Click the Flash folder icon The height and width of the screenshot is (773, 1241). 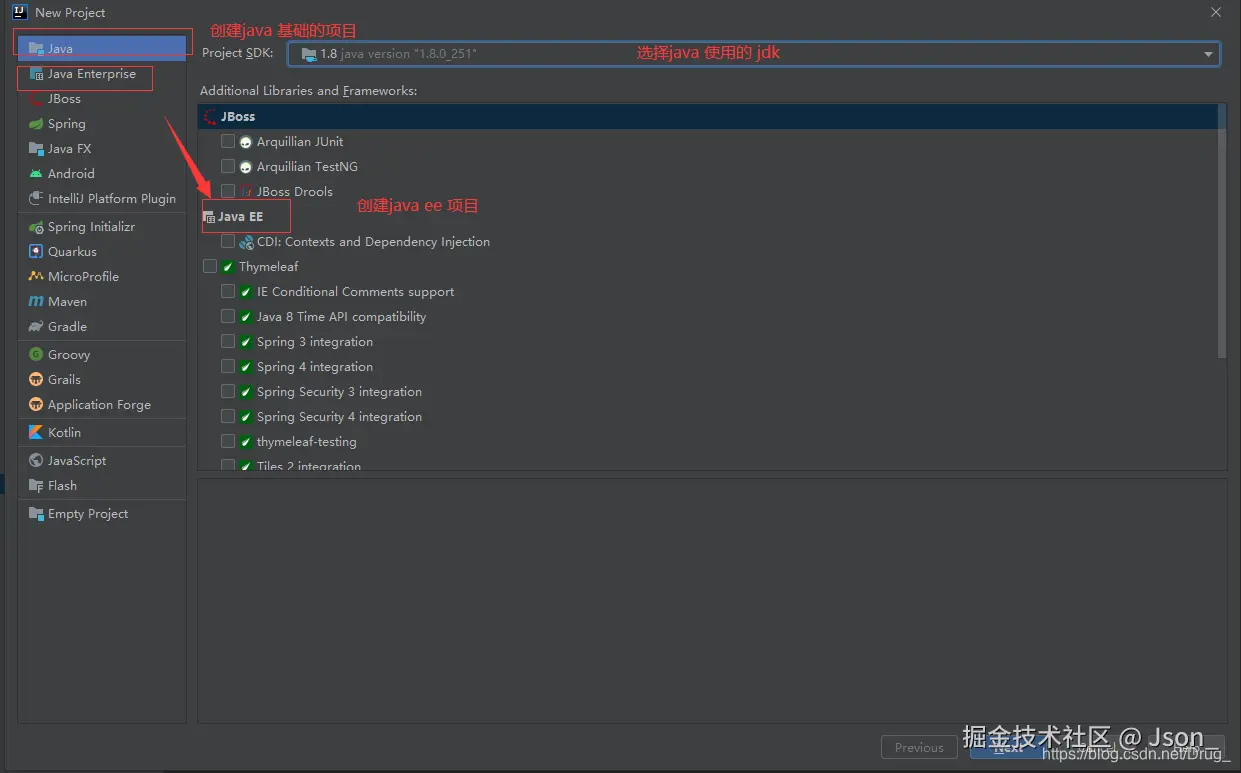tap(36, 486)
